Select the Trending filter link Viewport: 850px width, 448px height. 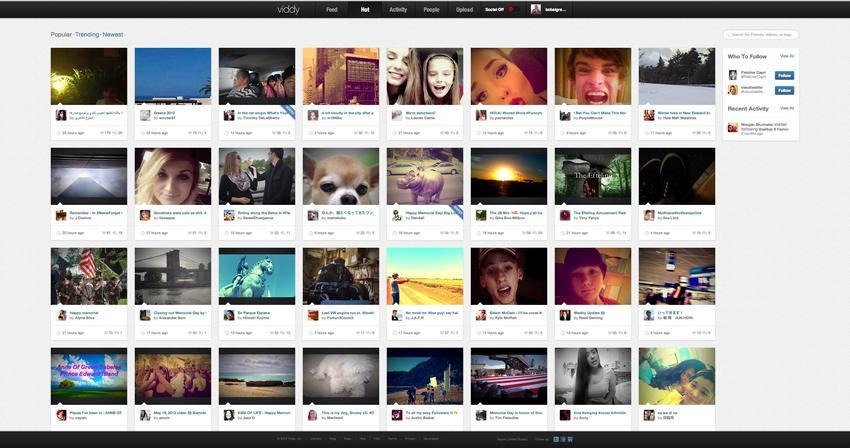click(86, 34)
